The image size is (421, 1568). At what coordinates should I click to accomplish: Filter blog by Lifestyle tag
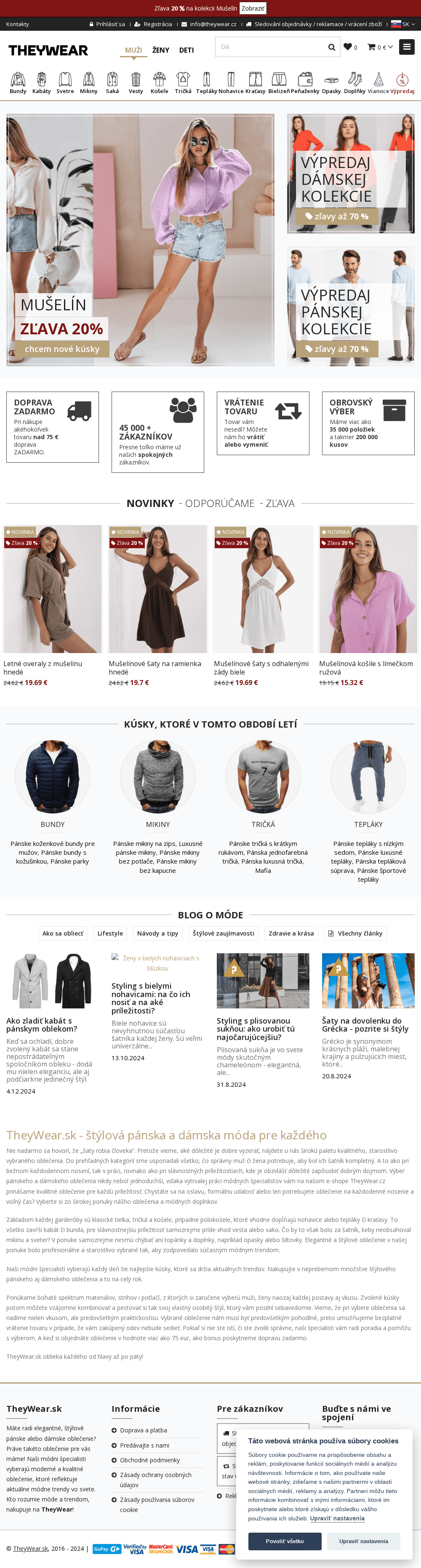(110, 933)
